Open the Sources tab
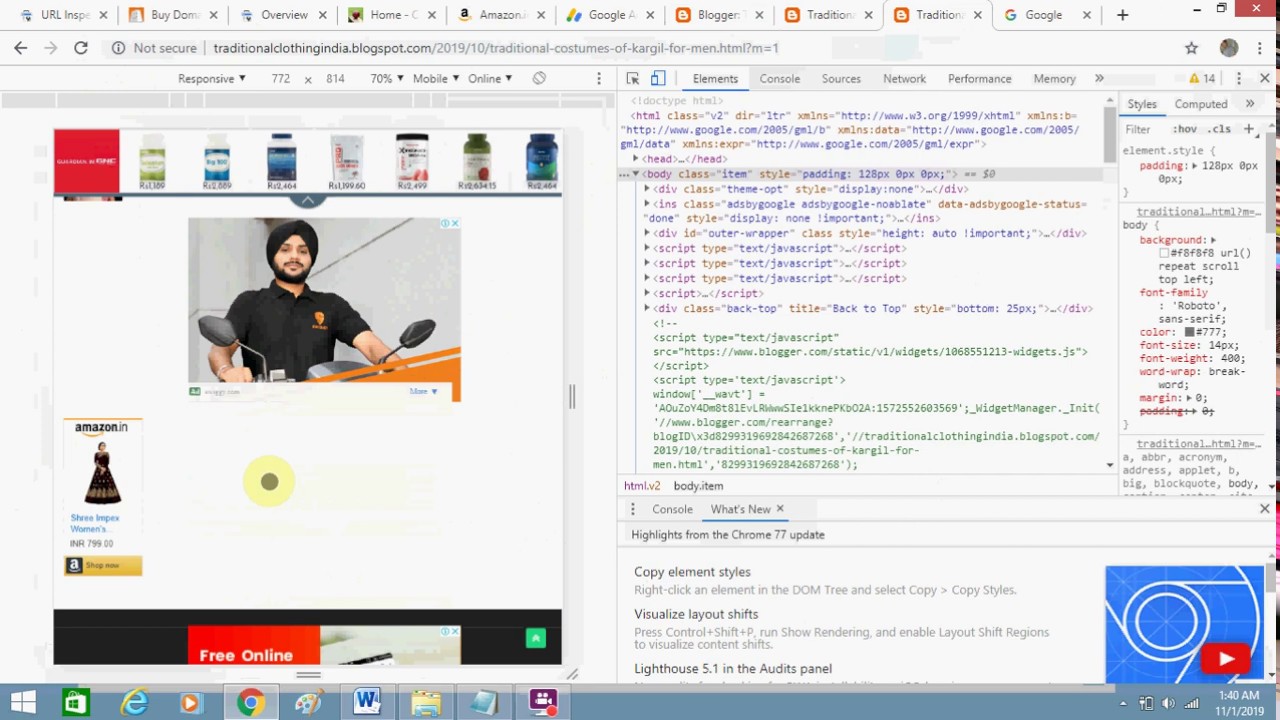The width and height of the screenshot is (1280, 720). (841, 78)
